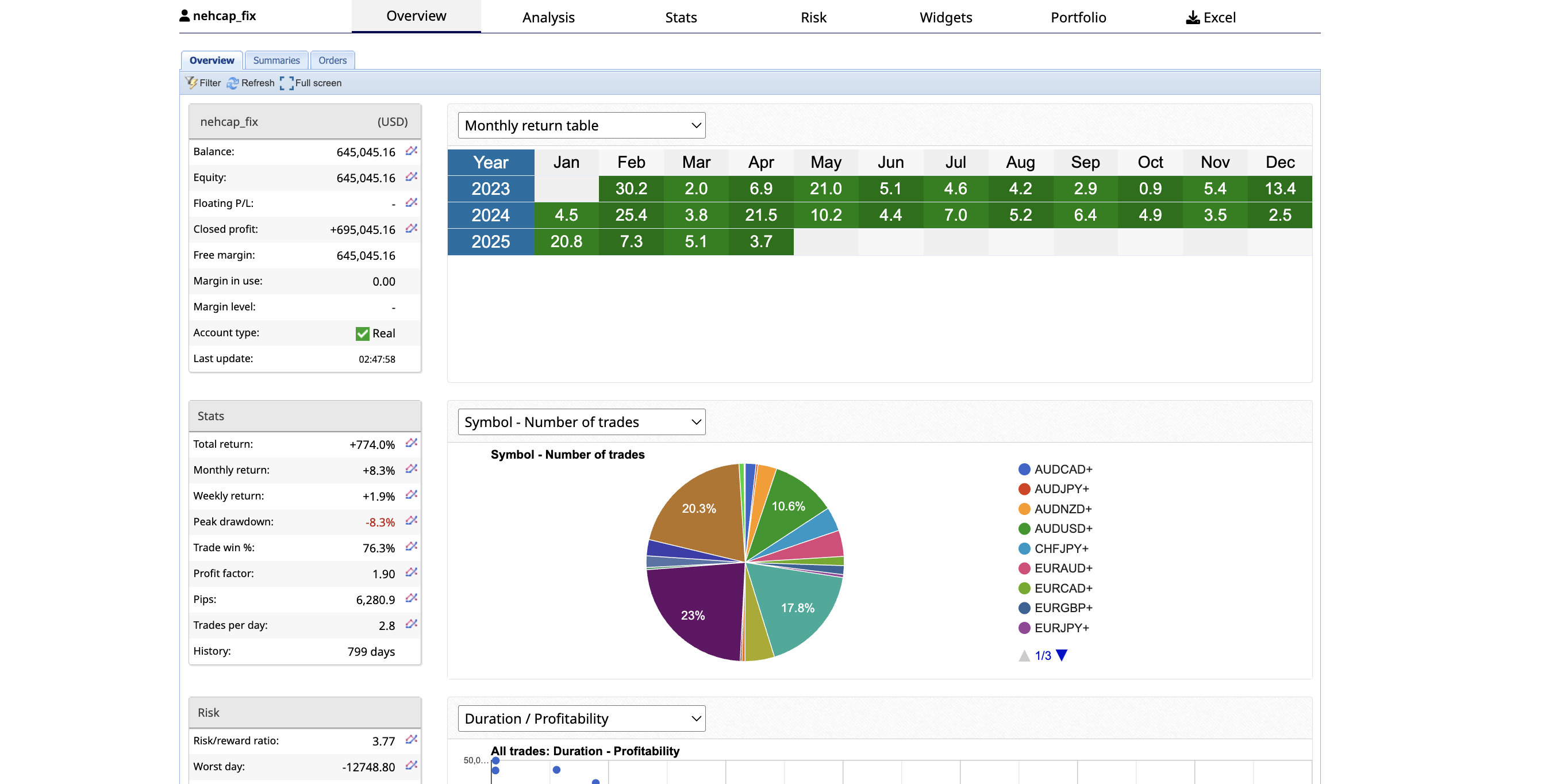Screen dimensions: 1545x784
Task: Open chart icon beside Closed profit
Action: pyautogui.click(x=411, y=229)
